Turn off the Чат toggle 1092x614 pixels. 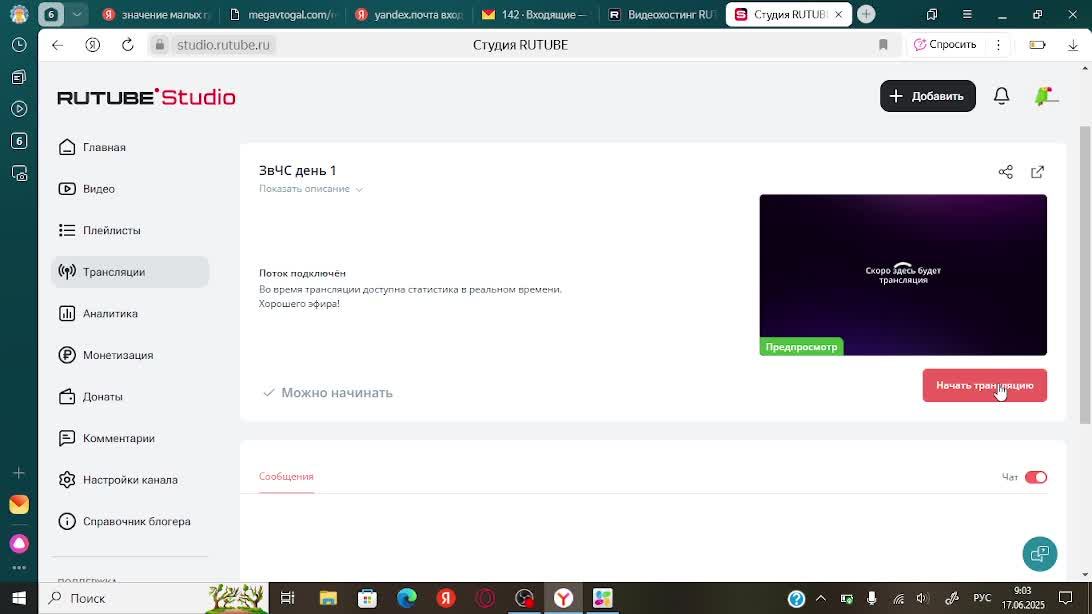pos(1036,477)
